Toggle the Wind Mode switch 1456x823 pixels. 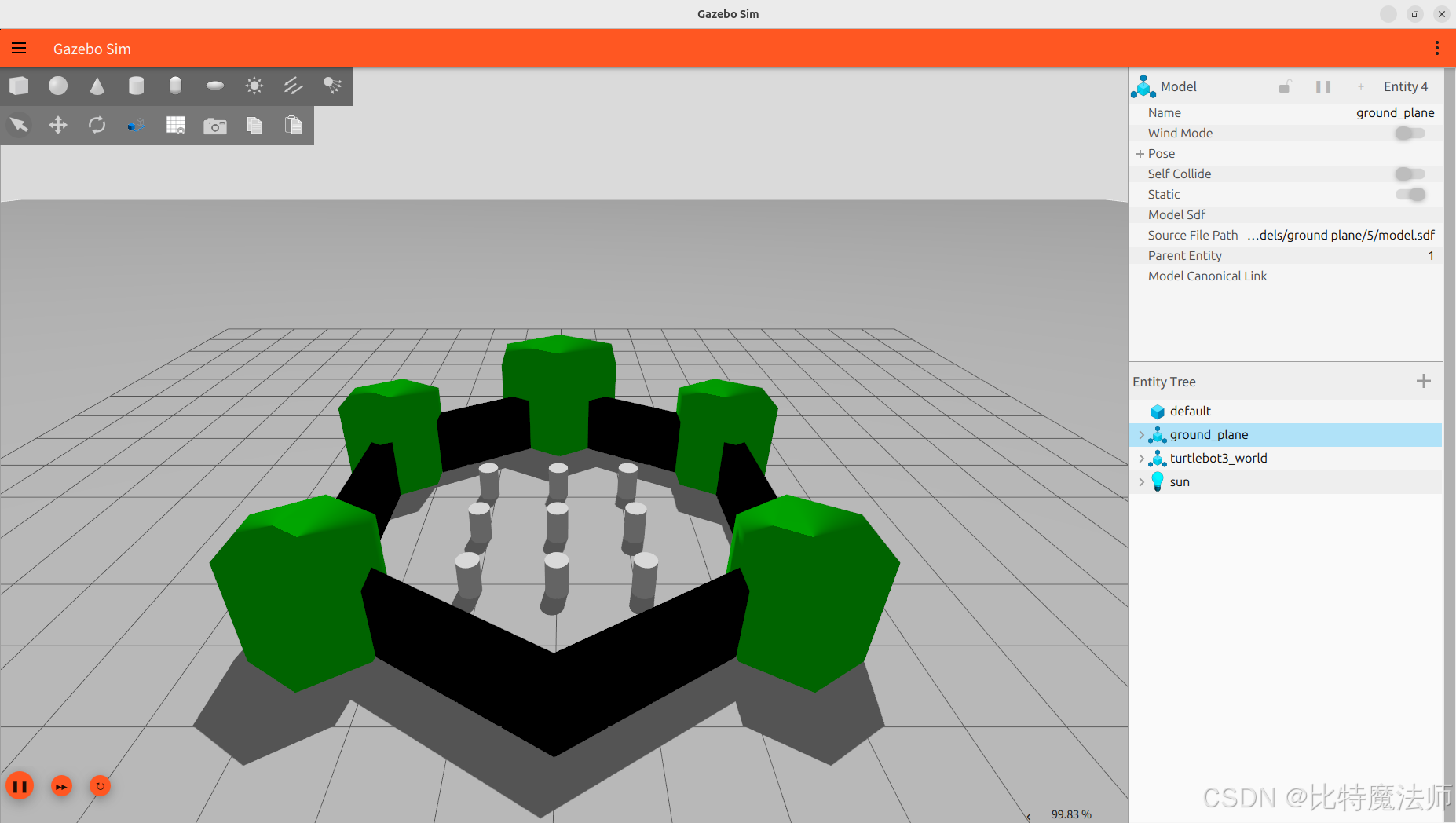pyautogui.click(x=1410, y=134)
